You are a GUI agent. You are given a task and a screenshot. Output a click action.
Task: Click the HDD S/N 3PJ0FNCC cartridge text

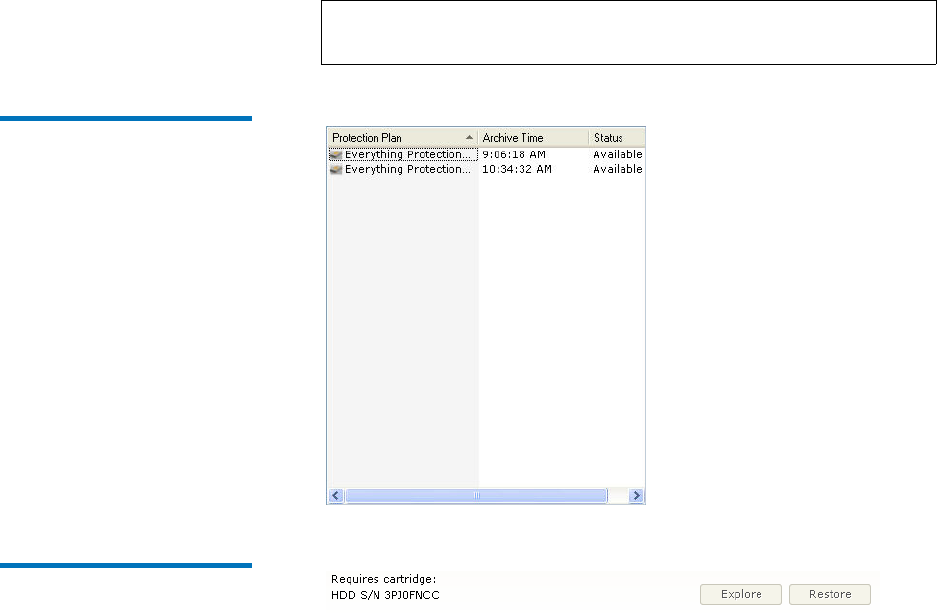385,596
